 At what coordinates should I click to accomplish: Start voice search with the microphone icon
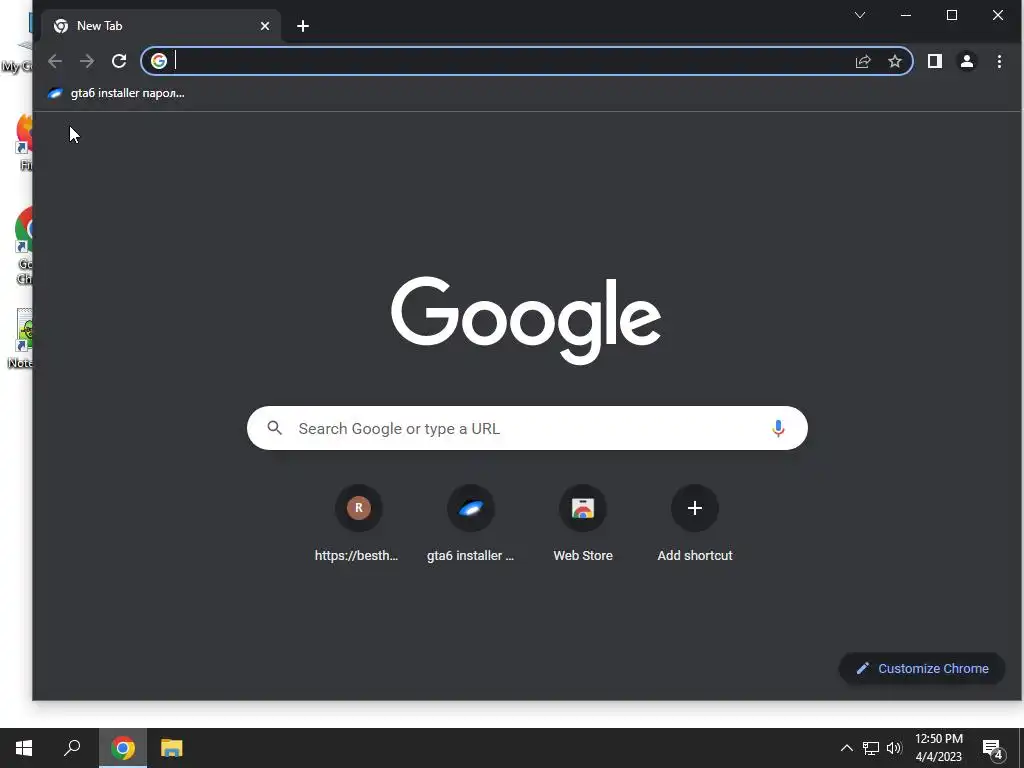pyautogui.click(x=778, y=428)
